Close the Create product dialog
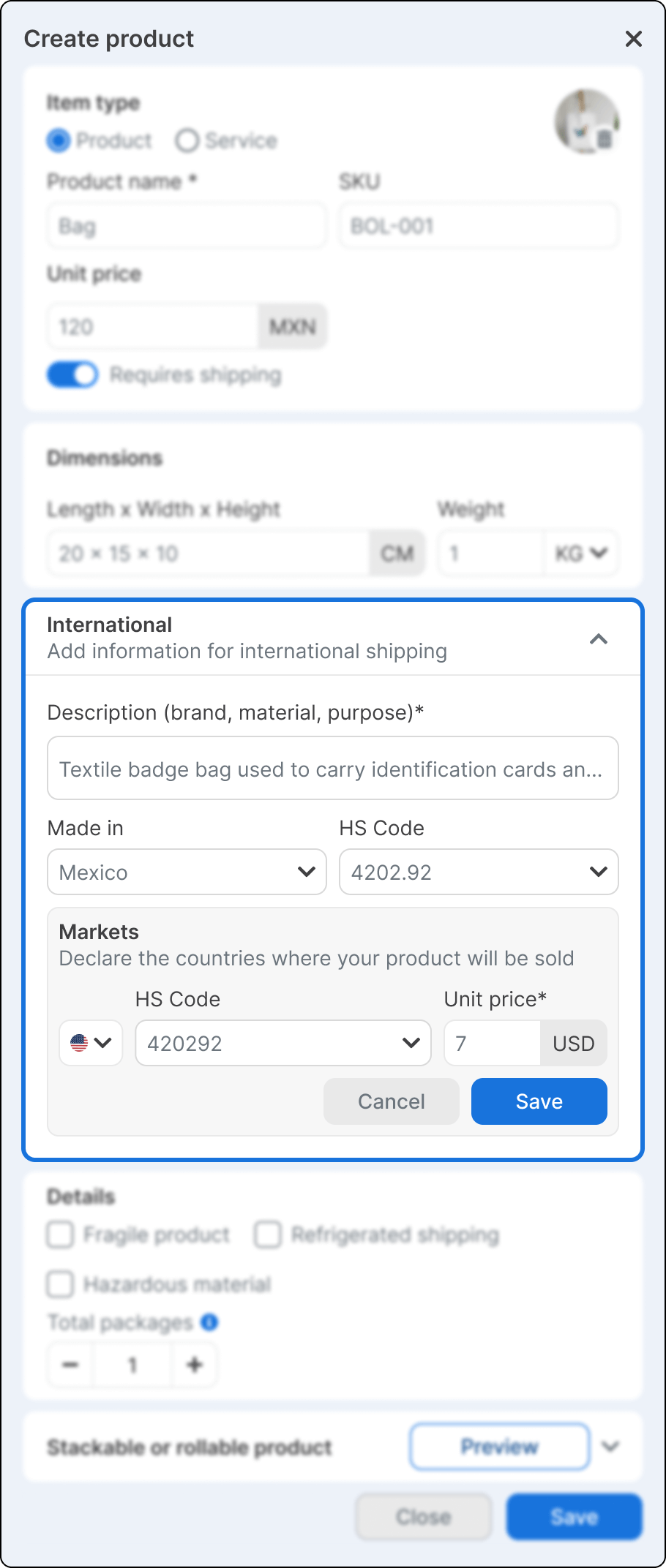Image resolution: width=666 pixels, height=1568 pixels. [633, 39]
